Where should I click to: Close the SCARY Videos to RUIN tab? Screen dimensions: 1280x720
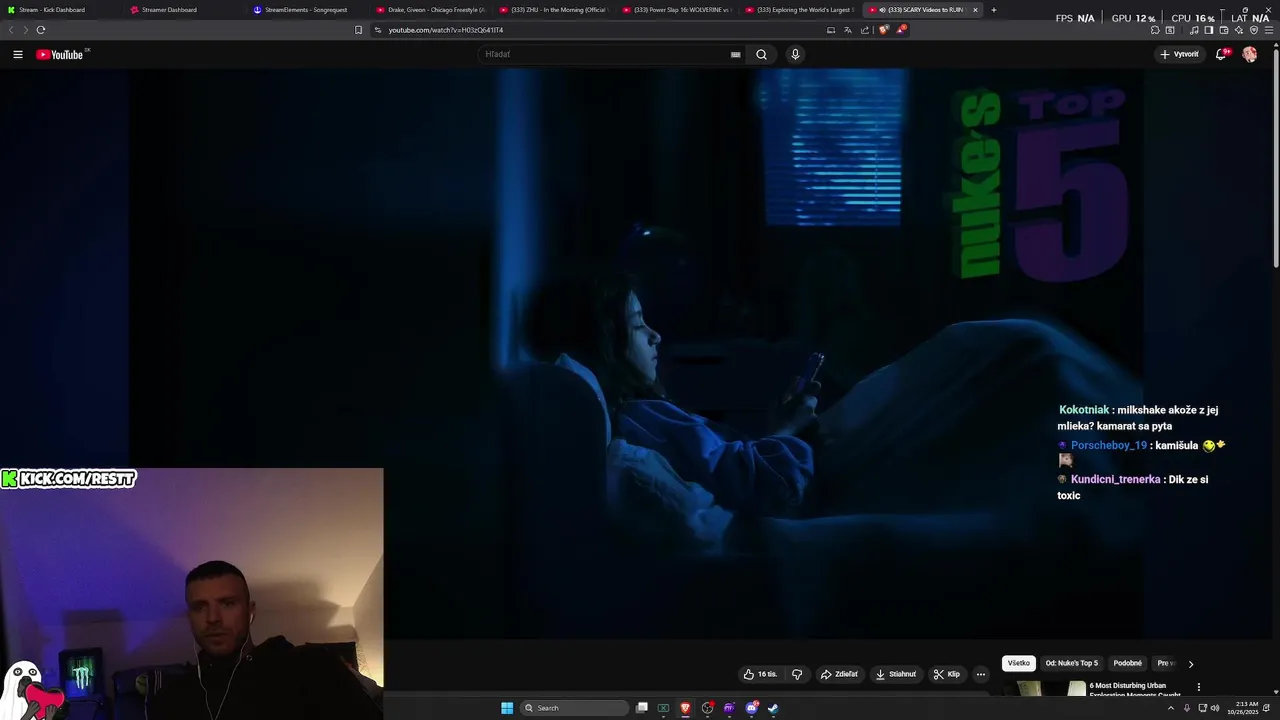[x=976, y=10]
